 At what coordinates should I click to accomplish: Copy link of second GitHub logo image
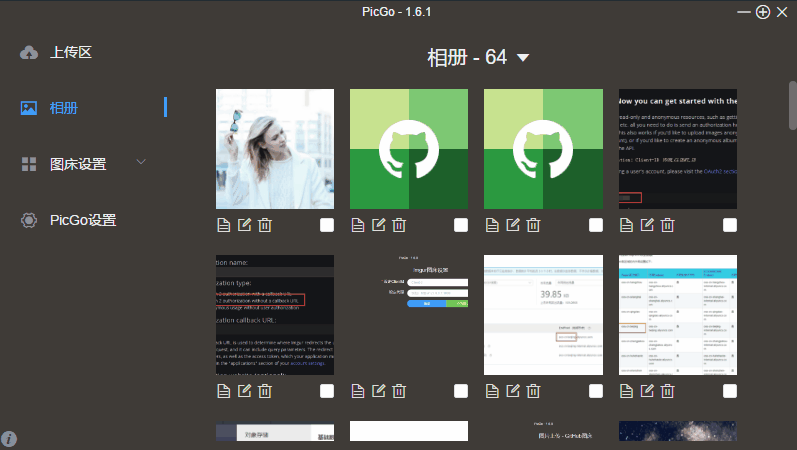[x=492, y=225]
